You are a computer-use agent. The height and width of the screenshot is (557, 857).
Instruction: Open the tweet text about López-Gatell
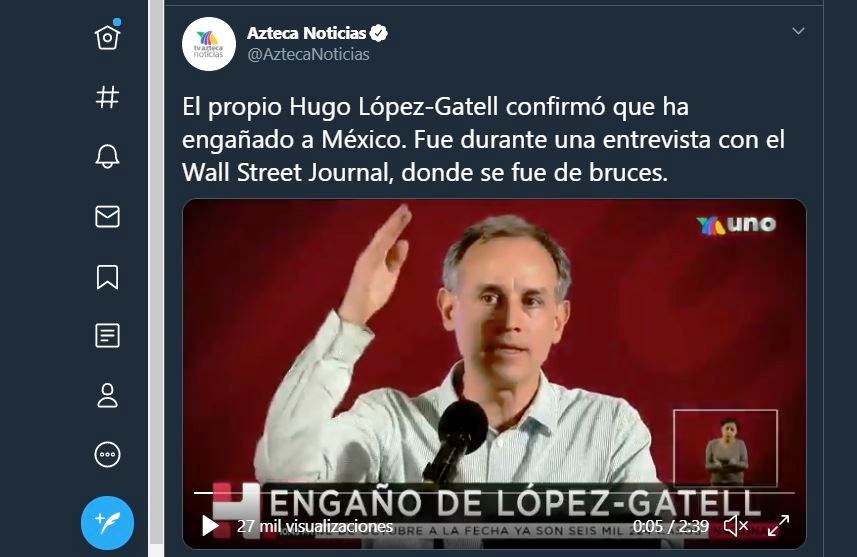click(x=483, y=140)
